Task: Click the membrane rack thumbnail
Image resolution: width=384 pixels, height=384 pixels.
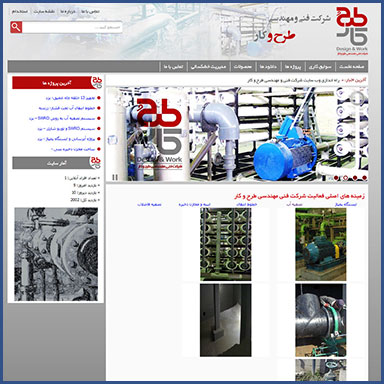Action: coord(226,244)
